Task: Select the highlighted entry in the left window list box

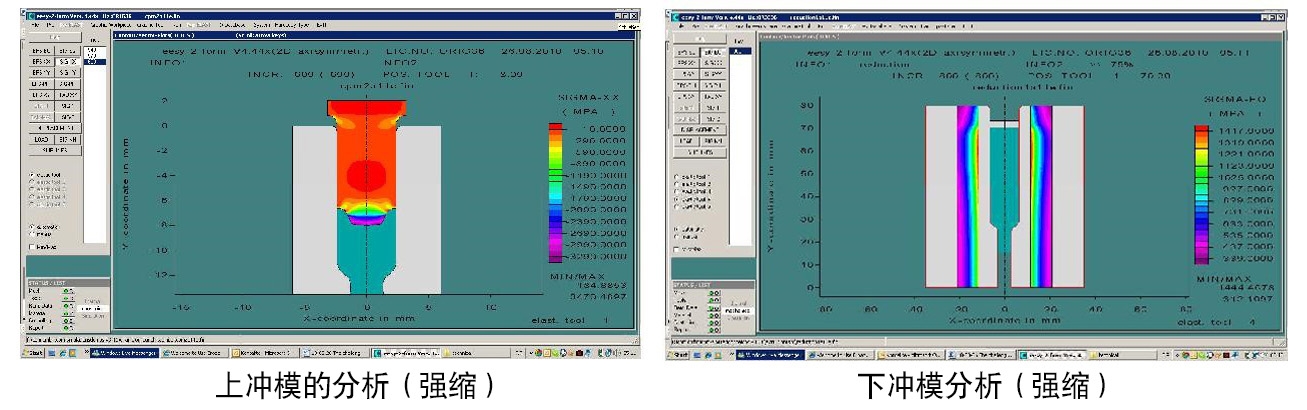Action: click(93, 62)
